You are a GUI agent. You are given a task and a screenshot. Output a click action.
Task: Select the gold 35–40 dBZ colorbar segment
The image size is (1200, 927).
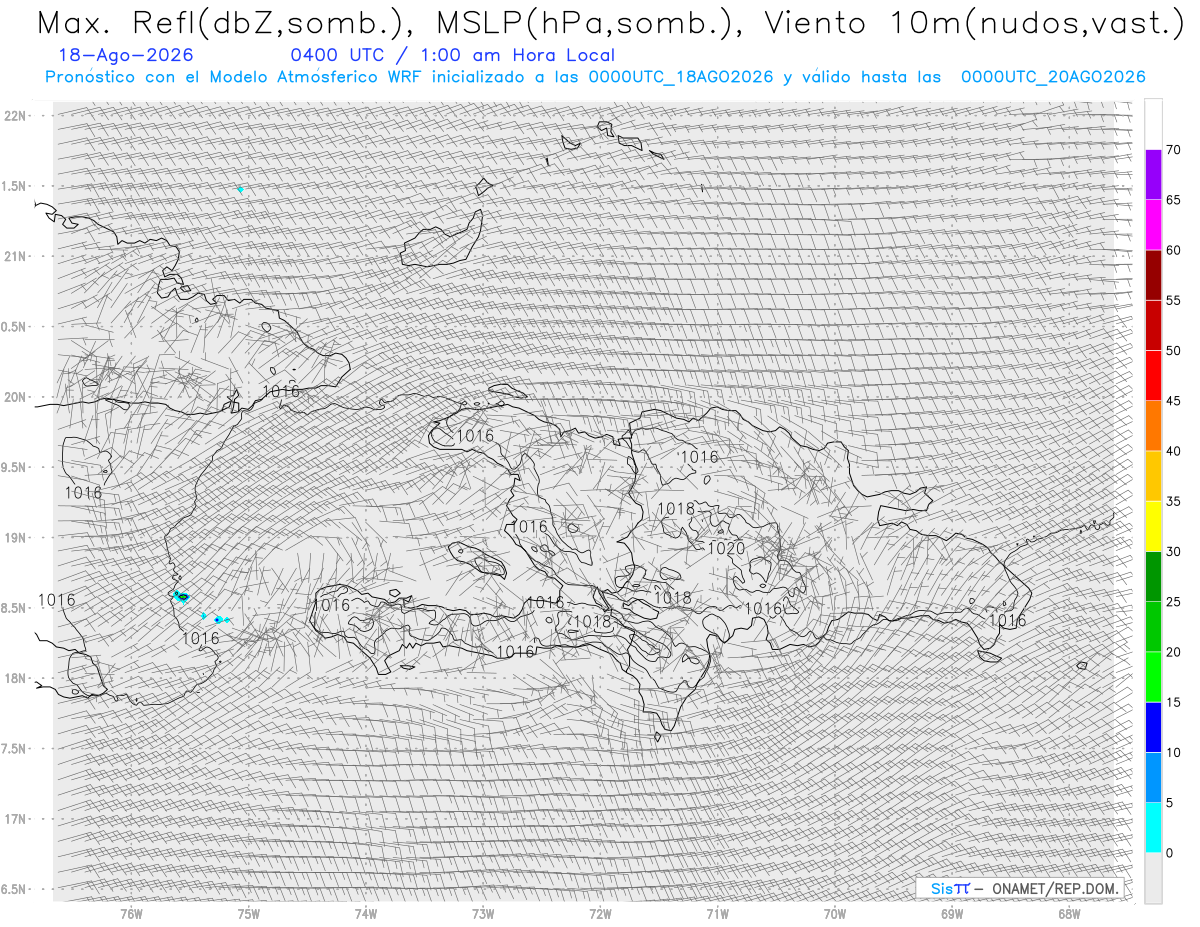click(x=1153, y=476)
